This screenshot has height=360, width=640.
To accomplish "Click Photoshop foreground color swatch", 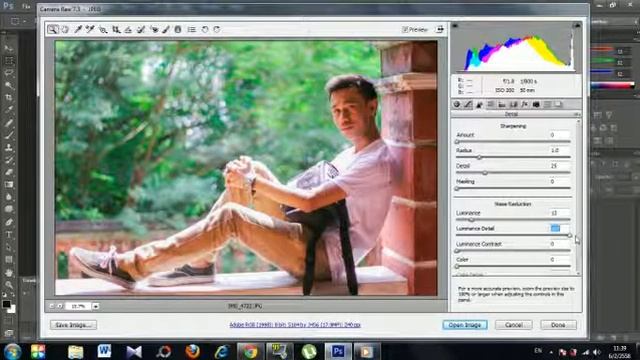I will (6, 304).
